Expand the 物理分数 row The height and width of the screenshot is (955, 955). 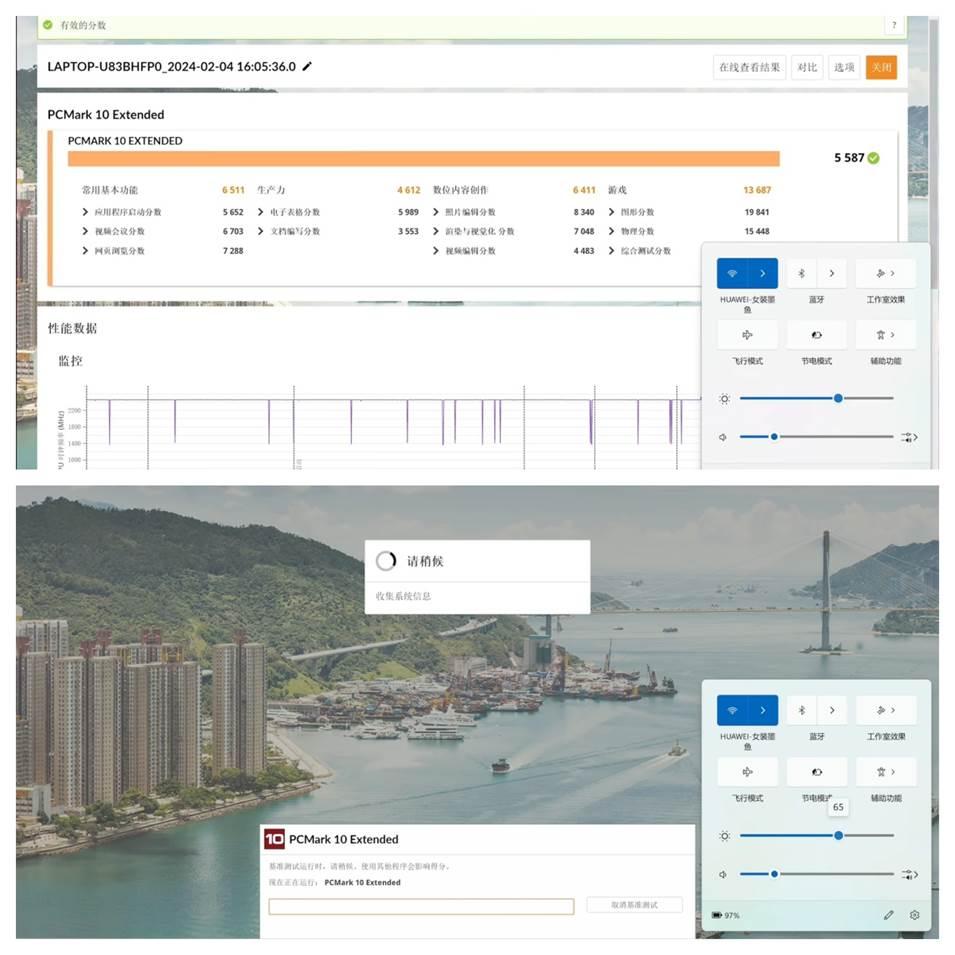[x=611, y=231]
